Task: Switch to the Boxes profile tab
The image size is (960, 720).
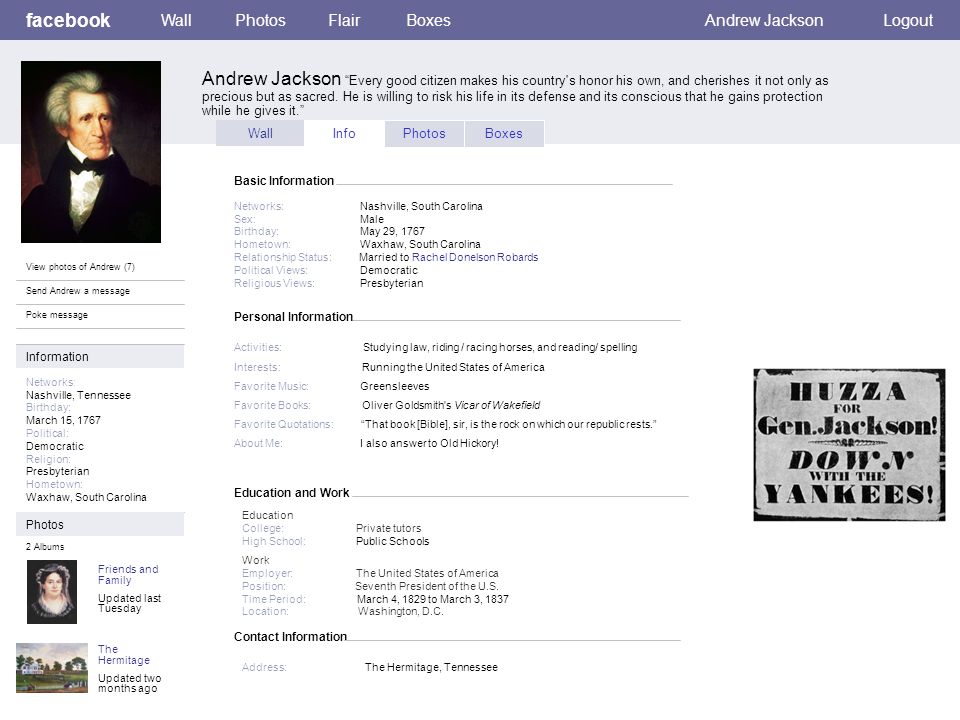Action: pyautogui.click(x=504, y=133)
